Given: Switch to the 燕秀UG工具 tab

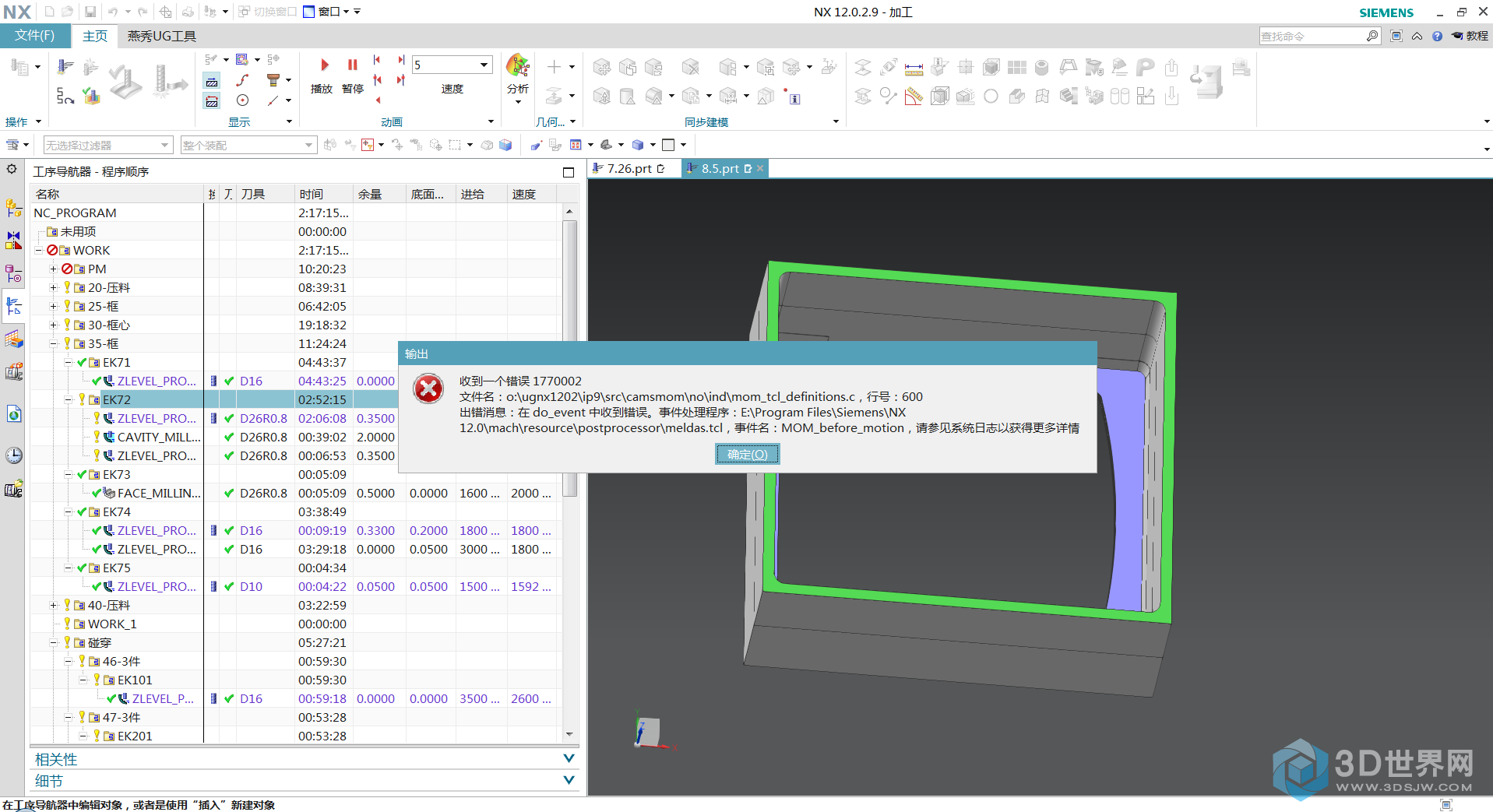Looking at the screenshot, I should pyautogui.click(x=162, y=36).
